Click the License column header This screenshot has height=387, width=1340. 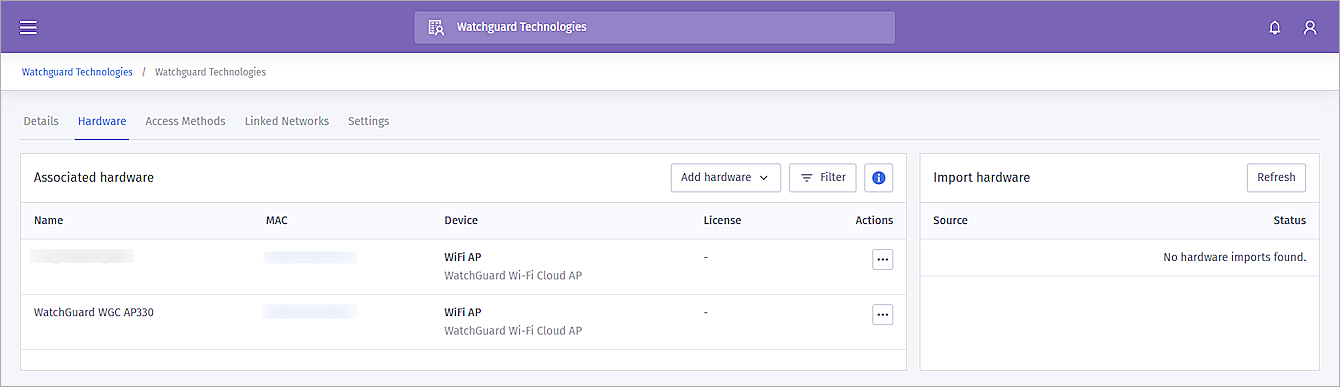722,220
